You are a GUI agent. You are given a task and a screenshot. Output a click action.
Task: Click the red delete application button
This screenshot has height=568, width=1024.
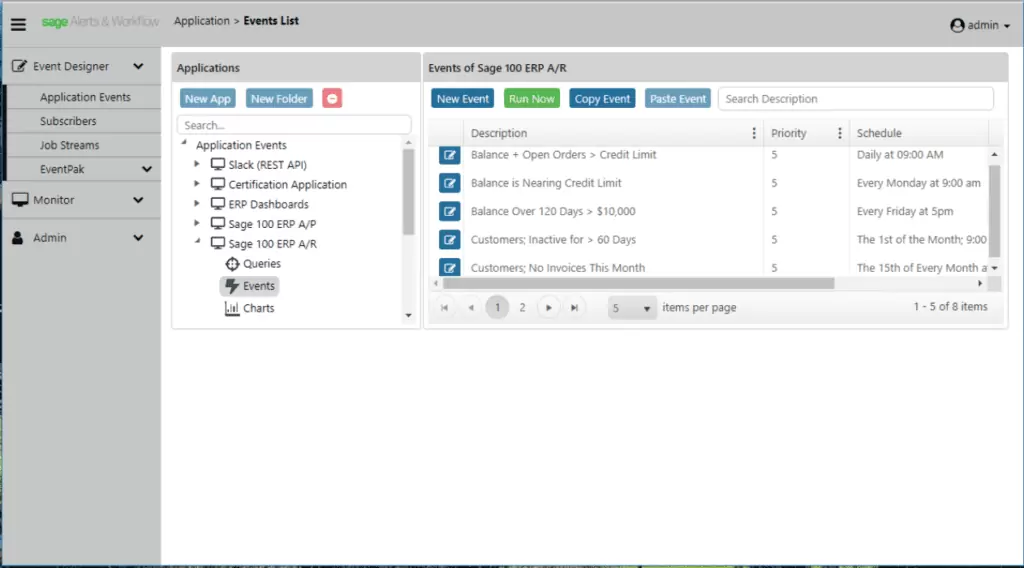tap(332, 99)
